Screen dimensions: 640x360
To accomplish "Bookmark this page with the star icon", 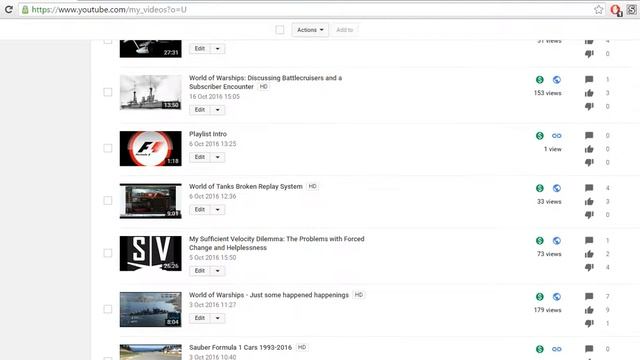I will (x=598, y=9).
